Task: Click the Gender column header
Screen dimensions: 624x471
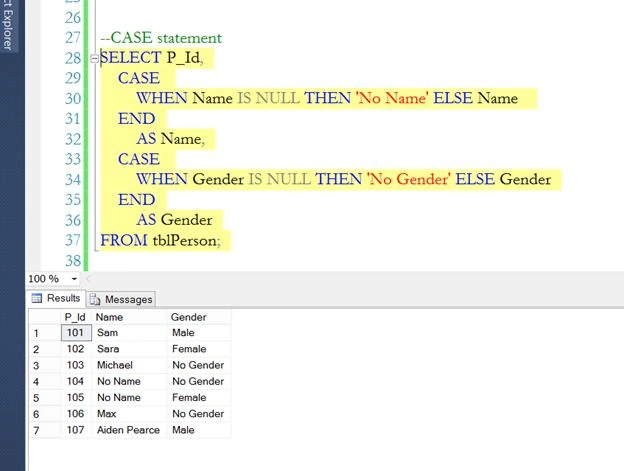Action: click(x=199, y=317)
